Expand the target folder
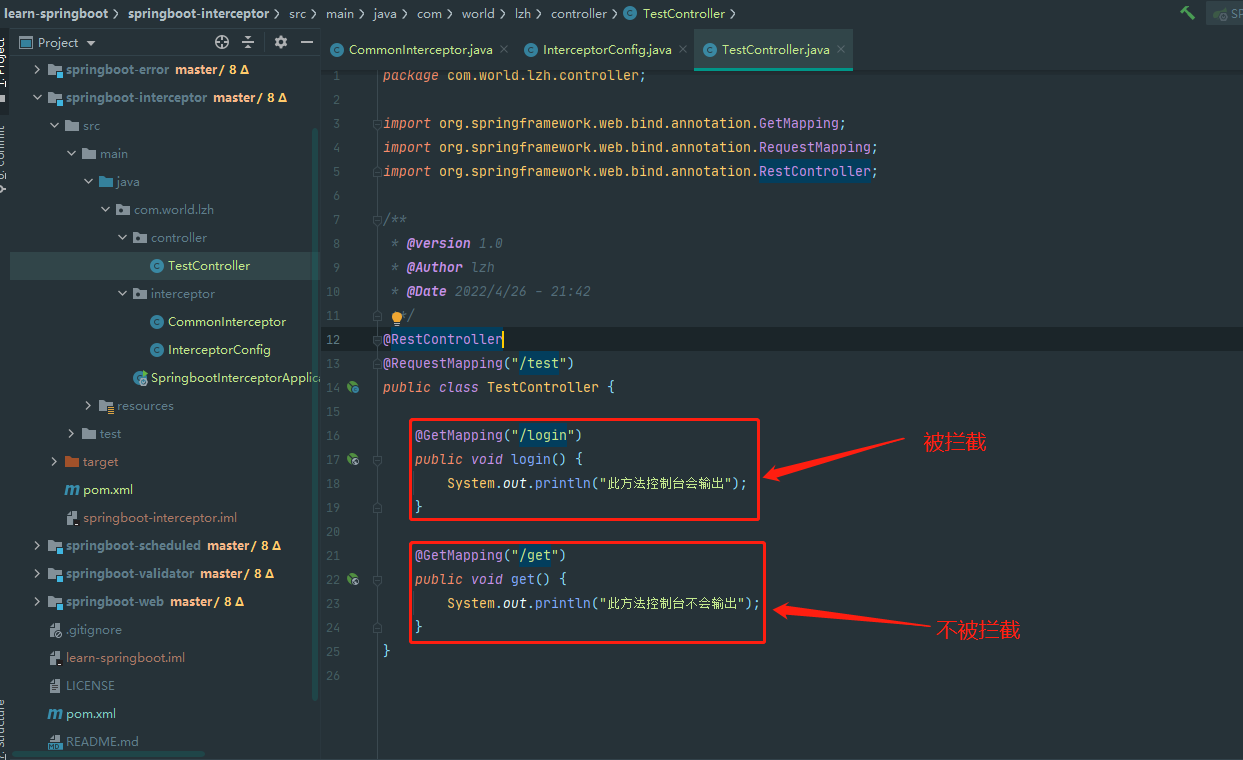 [x=54, y=462]
